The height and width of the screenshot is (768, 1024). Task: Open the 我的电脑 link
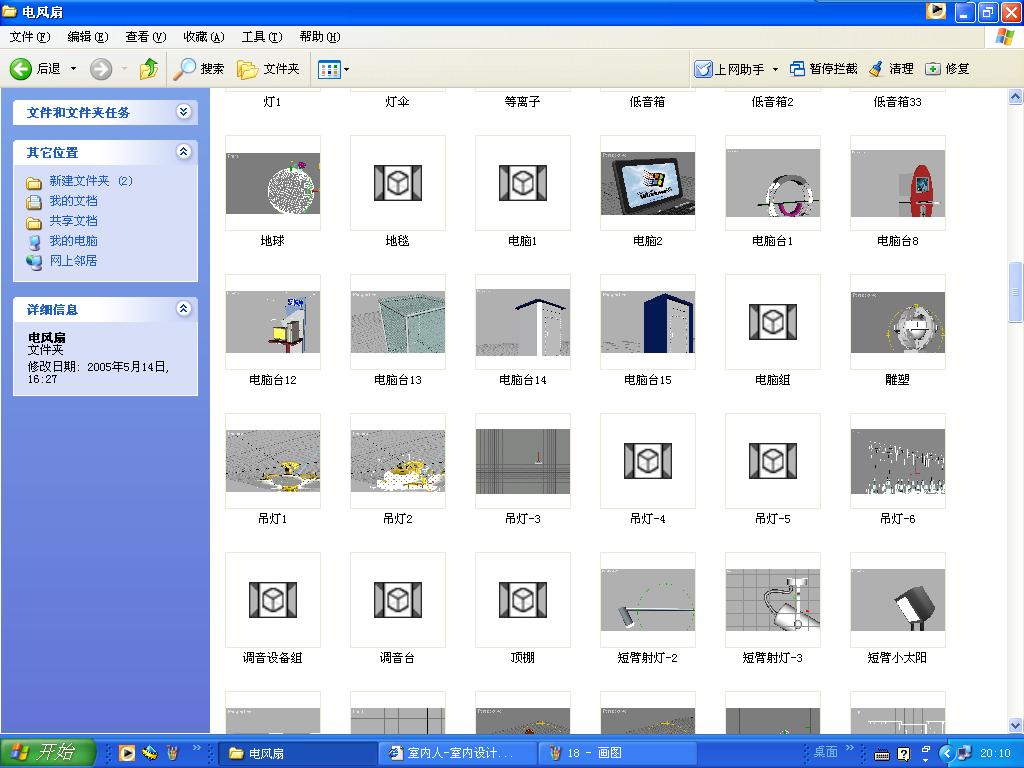(x=73, y=241)
